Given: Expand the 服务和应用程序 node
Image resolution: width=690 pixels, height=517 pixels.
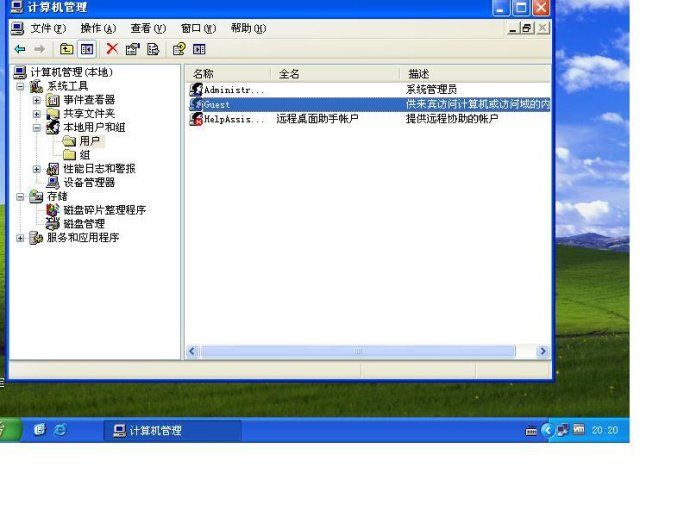Looking at the screenshot, I should tap(20, 238).
